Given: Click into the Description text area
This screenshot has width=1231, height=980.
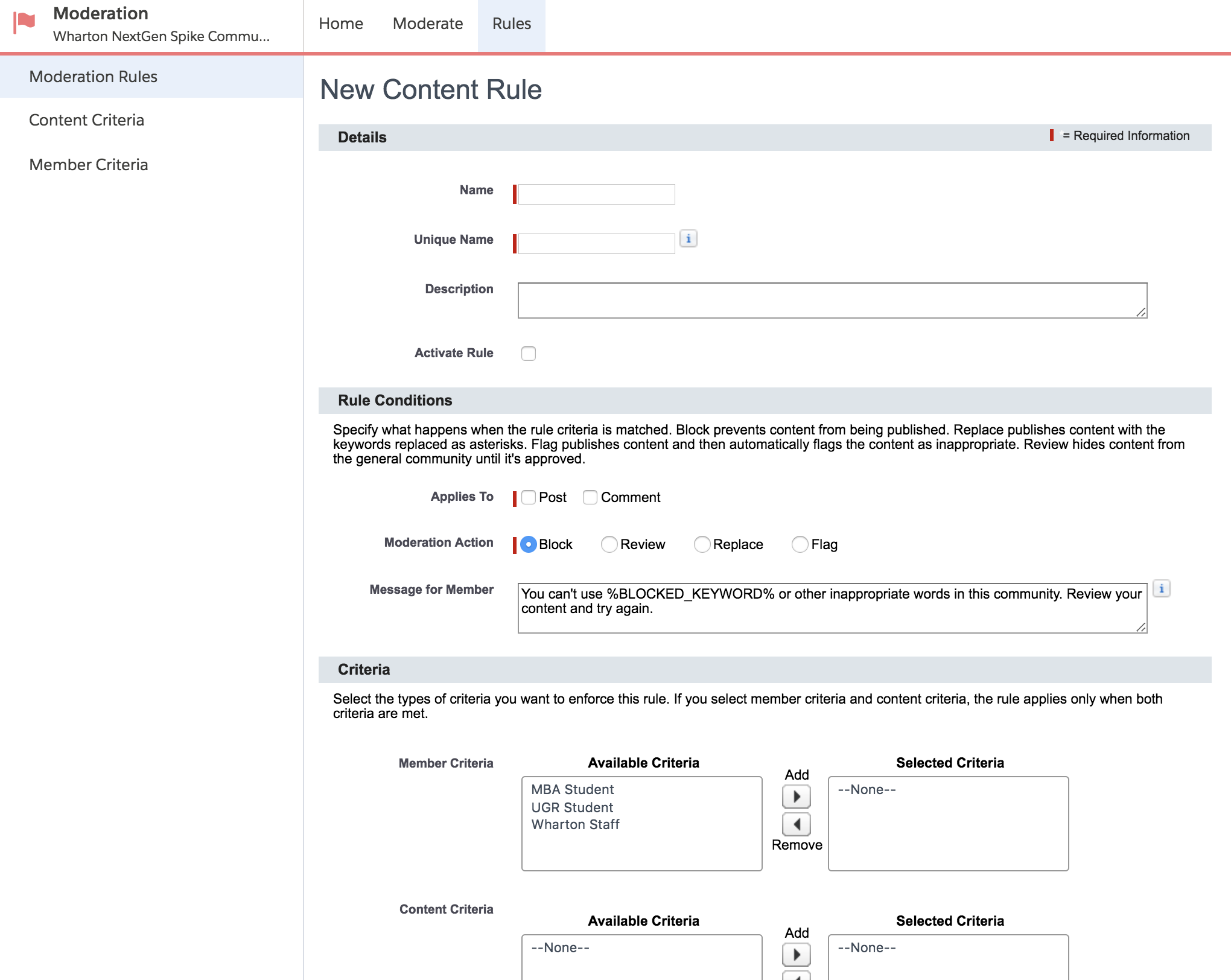Looking at the screenshot, I should coord(832,301).
